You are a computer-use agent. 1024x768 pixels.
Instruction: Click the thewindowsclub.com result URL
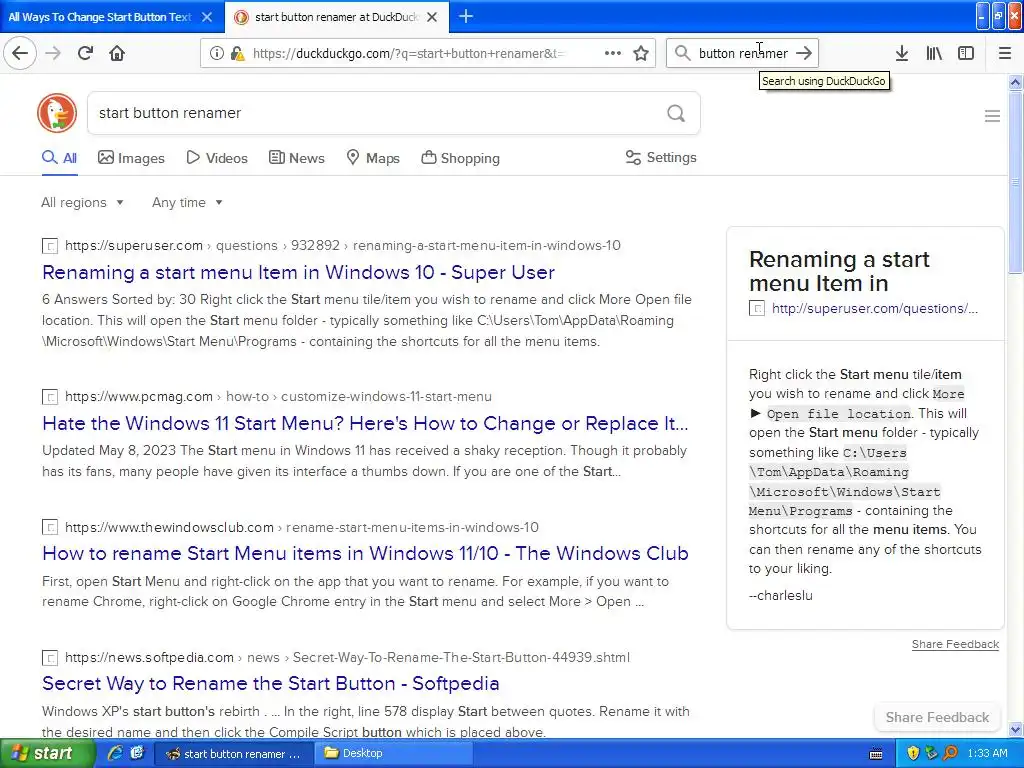(302, 527)
